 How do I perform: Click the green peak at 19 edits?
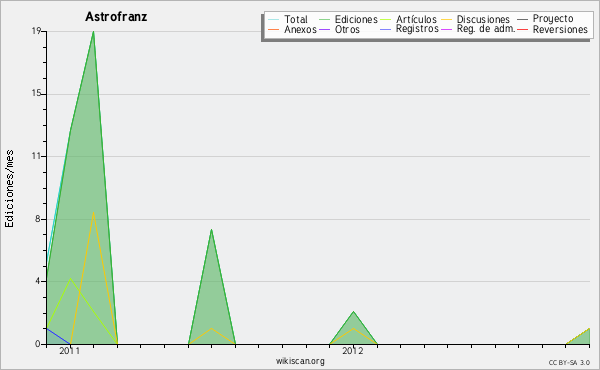[x=93, y=32]
